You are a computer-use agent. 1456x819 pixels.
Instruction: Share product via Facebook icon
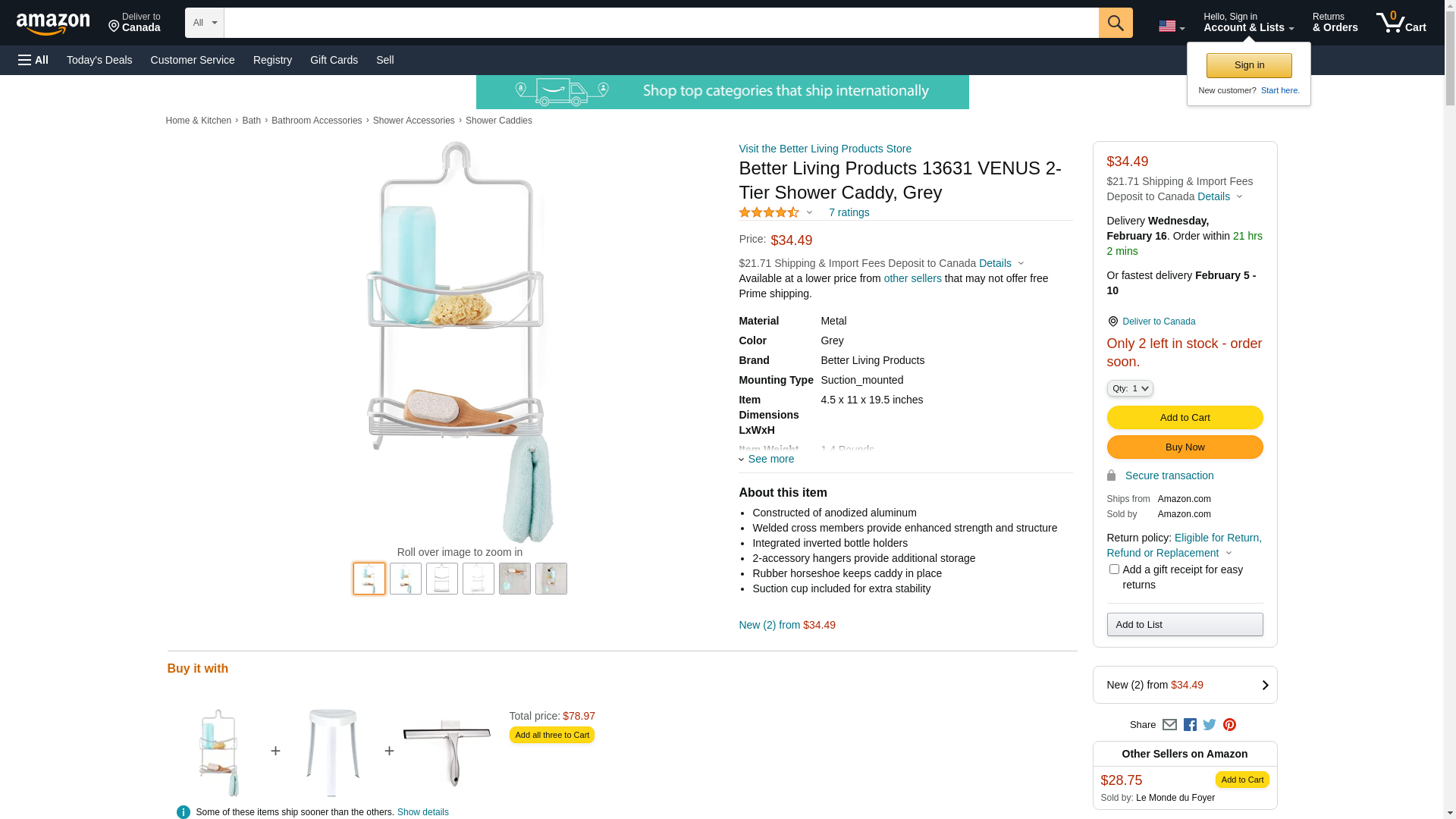tap(1190, 725)
